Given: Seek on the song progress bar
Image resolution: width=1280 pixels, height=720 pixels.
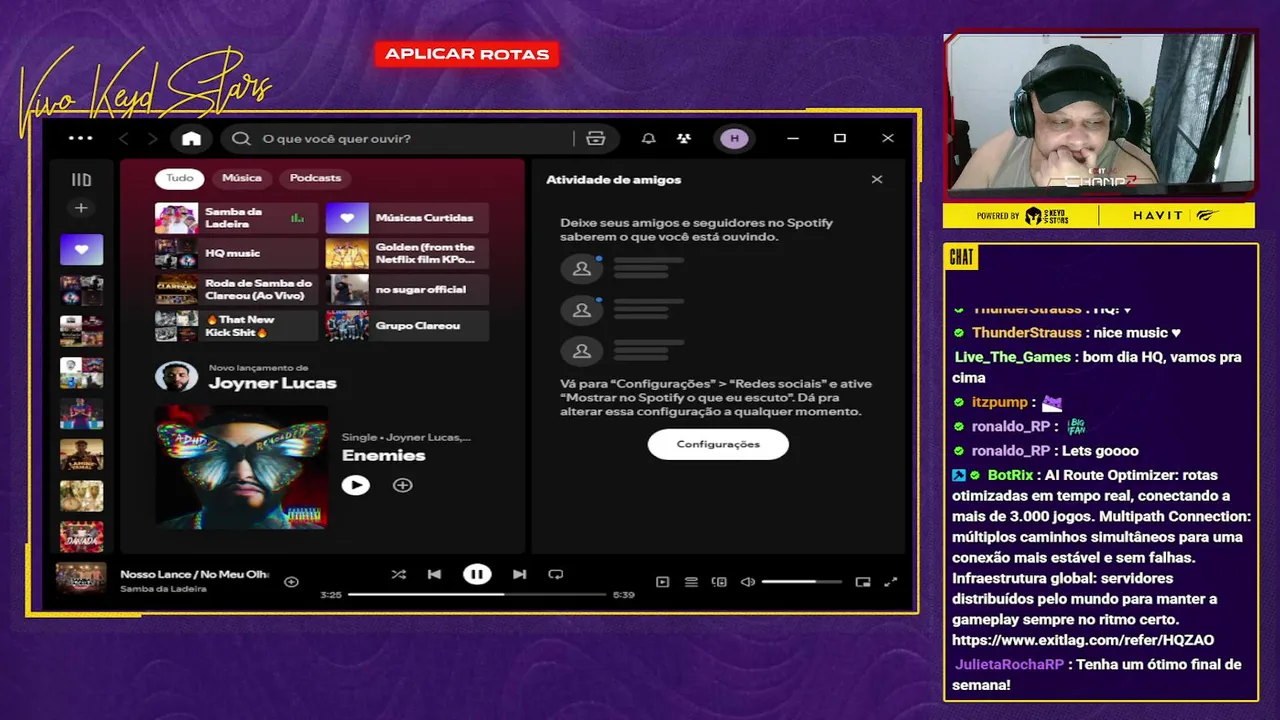Looking at the screenshot, I should tap(477, 595).
